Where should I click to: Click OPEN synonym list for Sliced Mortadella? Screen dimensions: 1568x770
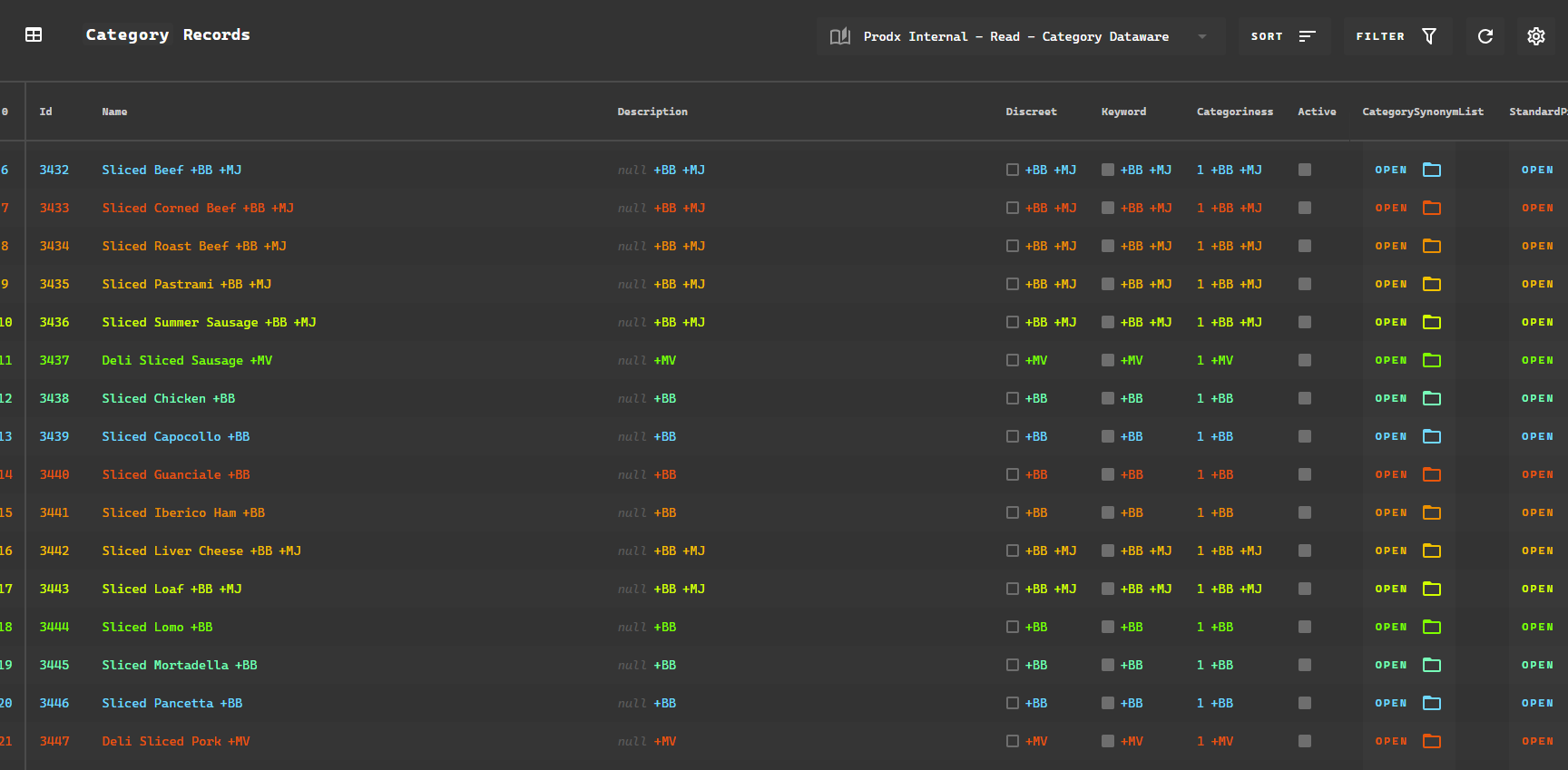coord(1390,665)
